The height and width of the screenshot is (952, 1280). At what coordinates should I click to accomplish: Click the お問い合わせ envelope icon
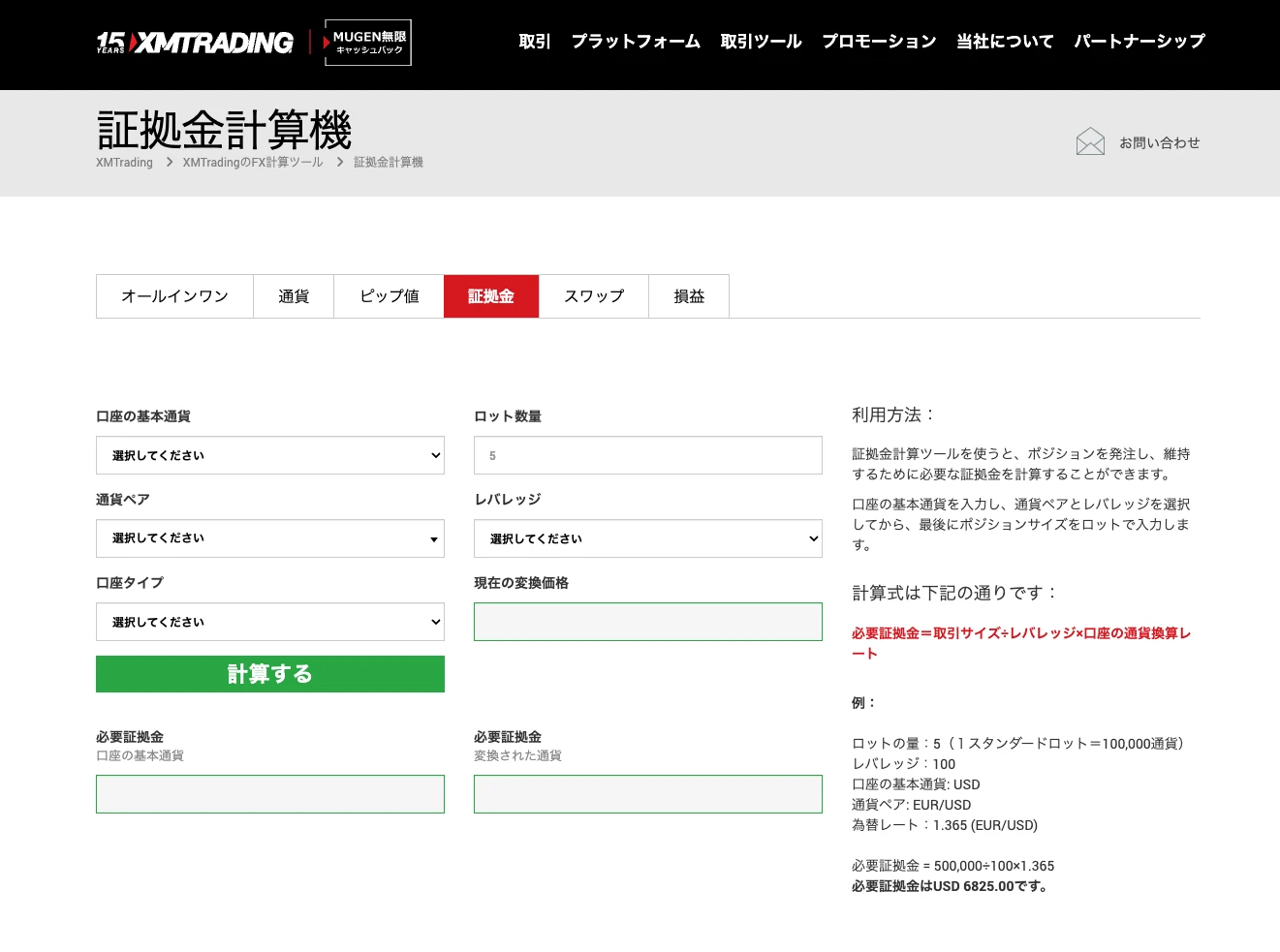(1090, 141)
